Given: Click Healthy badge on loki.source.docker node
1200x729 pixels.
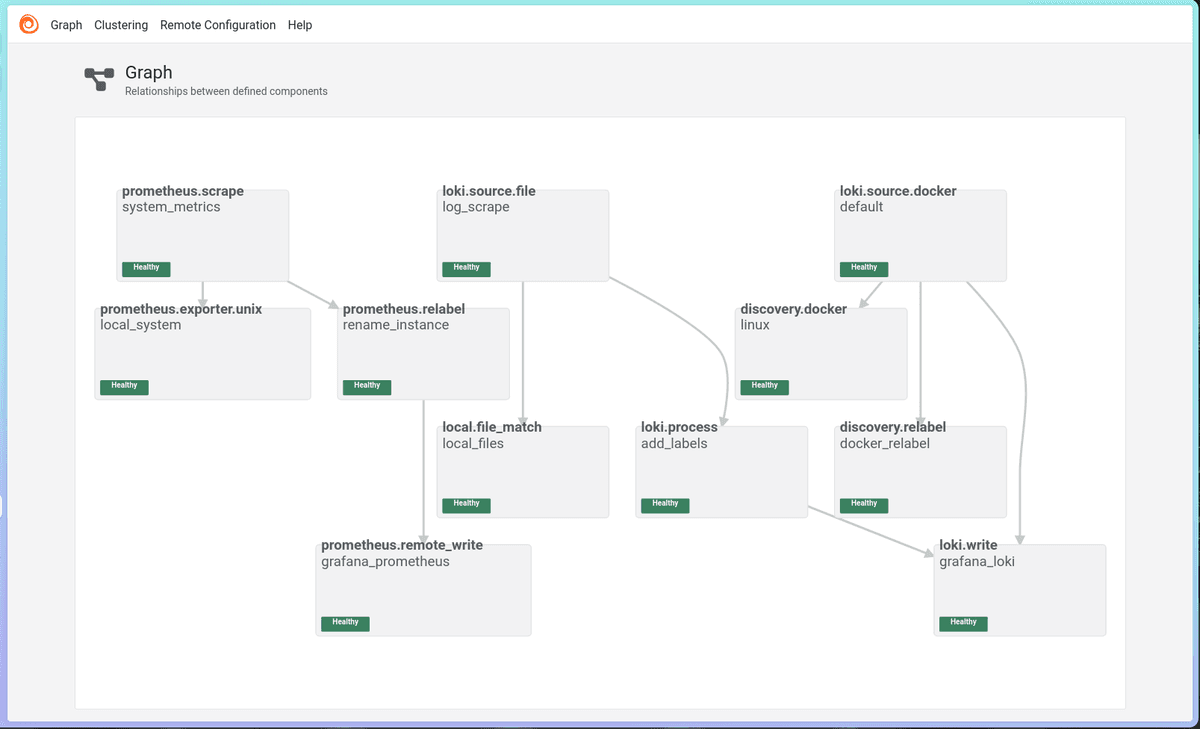Looking at the screenshot, I should pyautogui.click(x=864, y=268).
